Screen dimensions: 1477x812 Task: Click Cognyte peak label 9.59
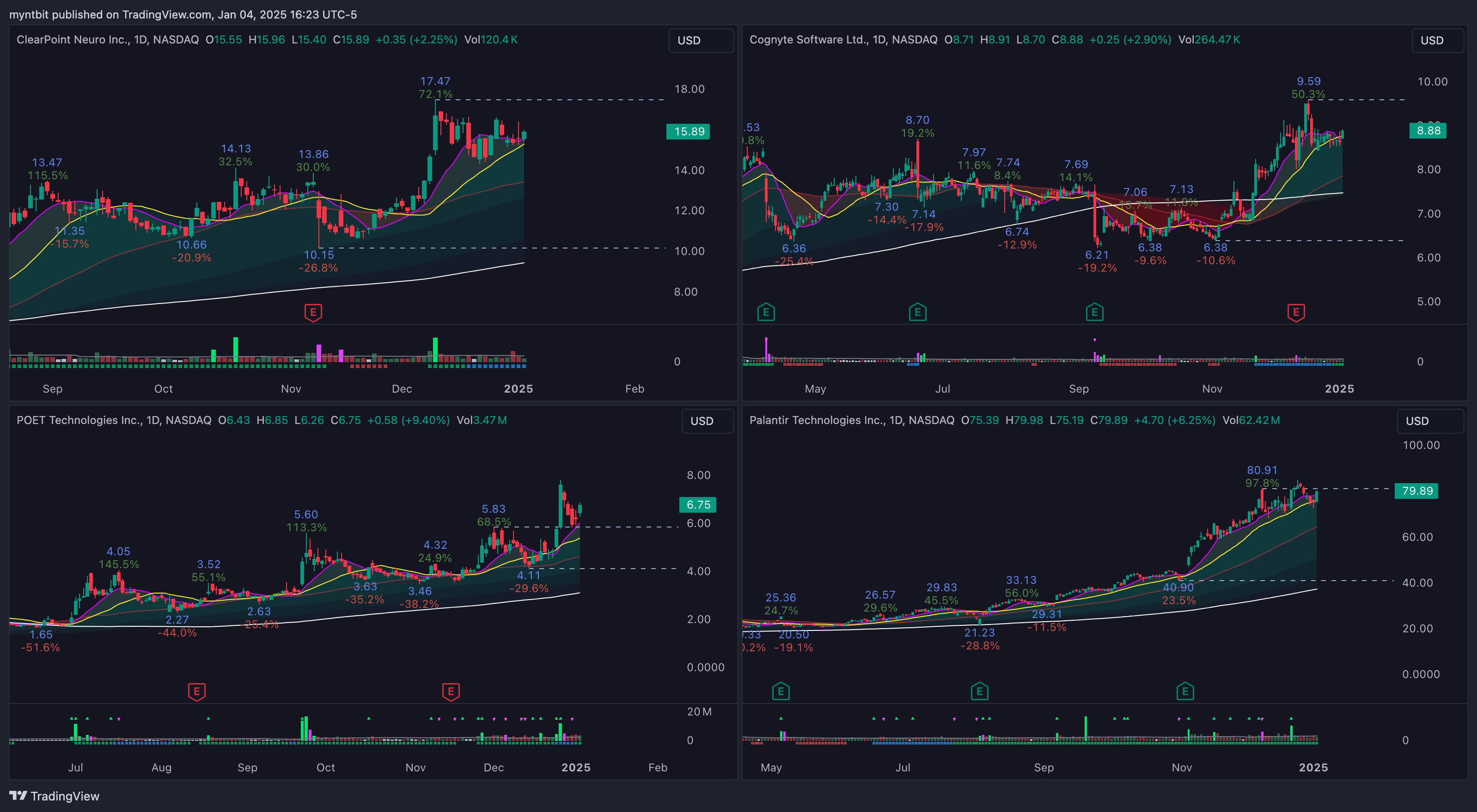(1308, 81)
